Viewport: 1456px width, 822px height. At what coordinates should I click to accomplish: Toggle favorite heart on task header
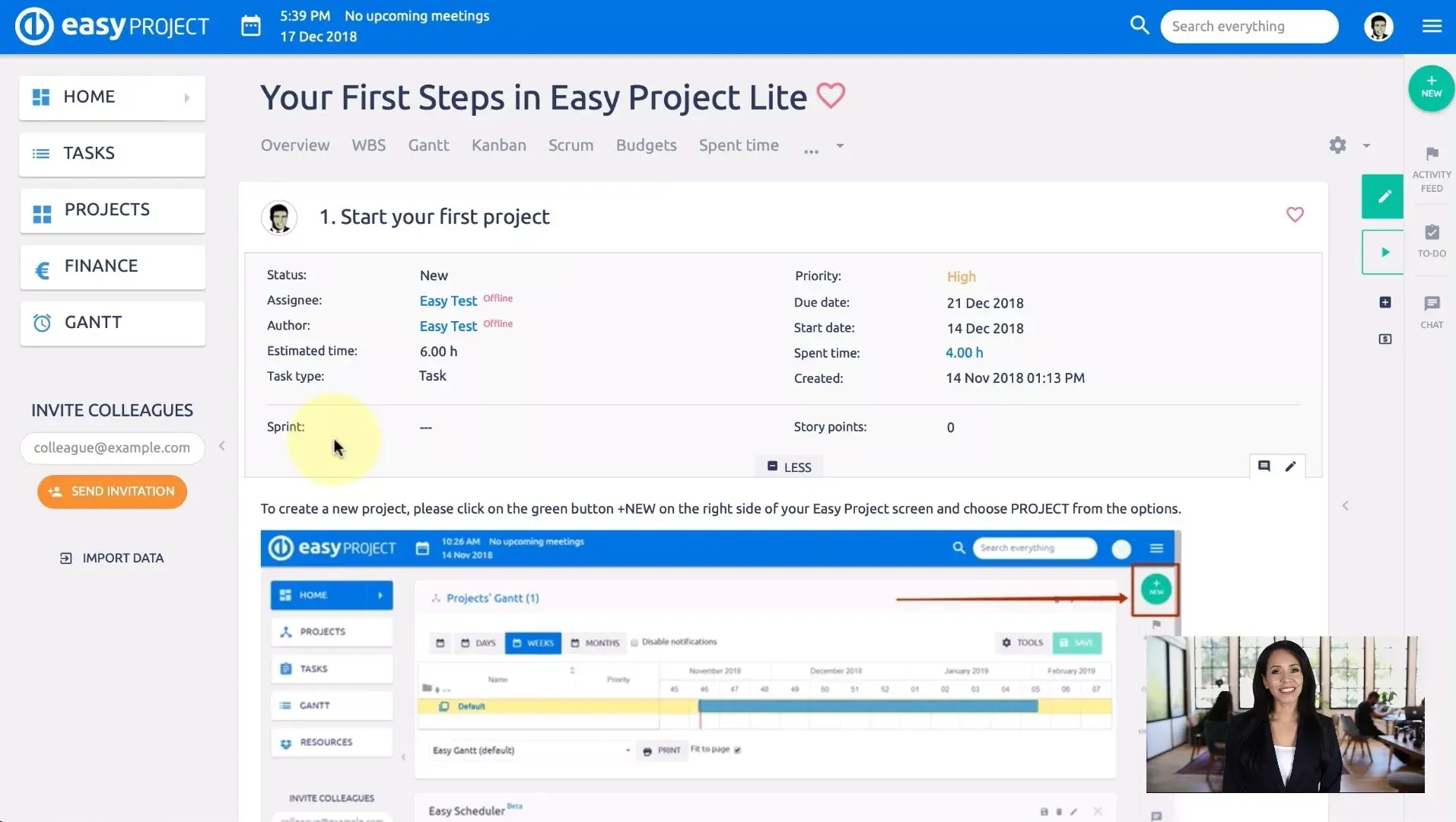1294,215
